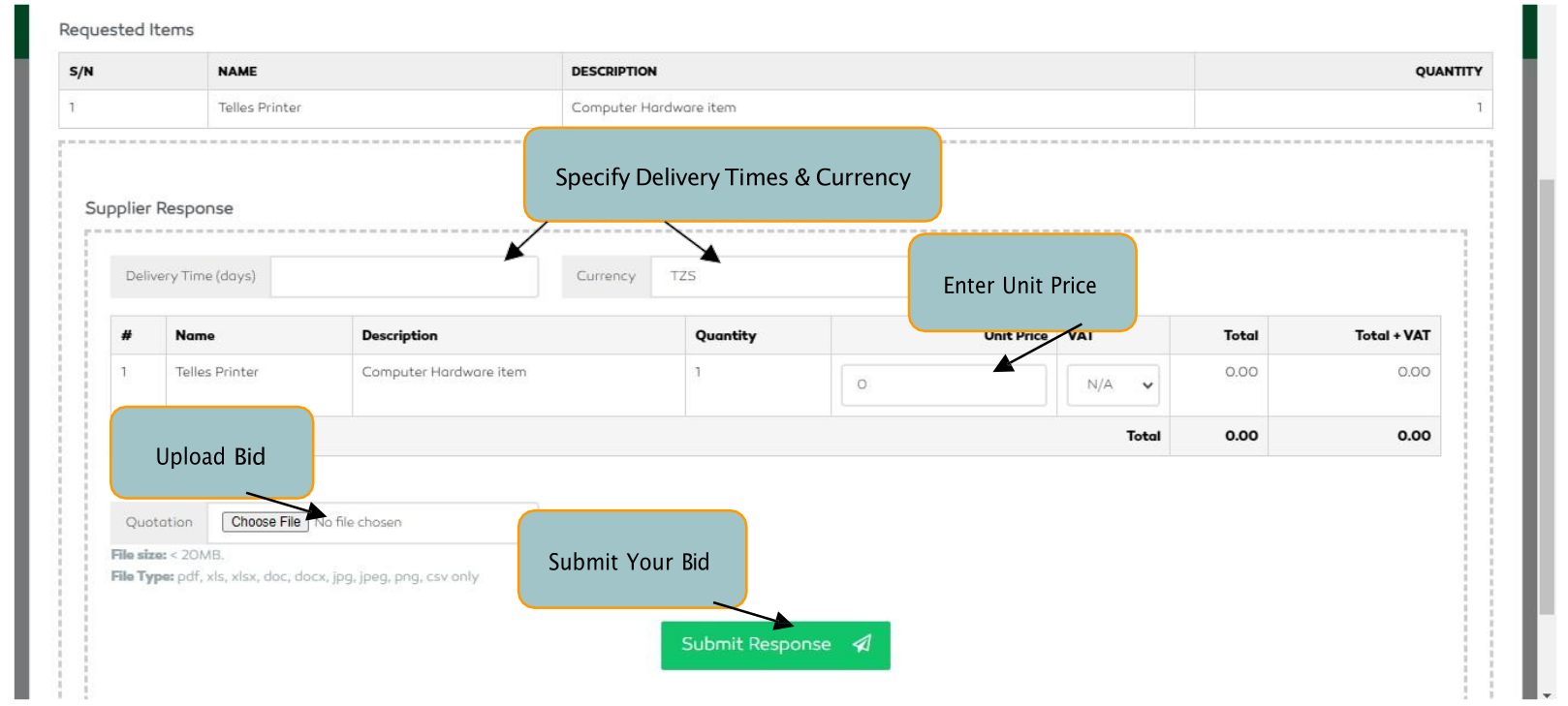
Task: Click the Supplier Response section heading
Action: (161, 209)
